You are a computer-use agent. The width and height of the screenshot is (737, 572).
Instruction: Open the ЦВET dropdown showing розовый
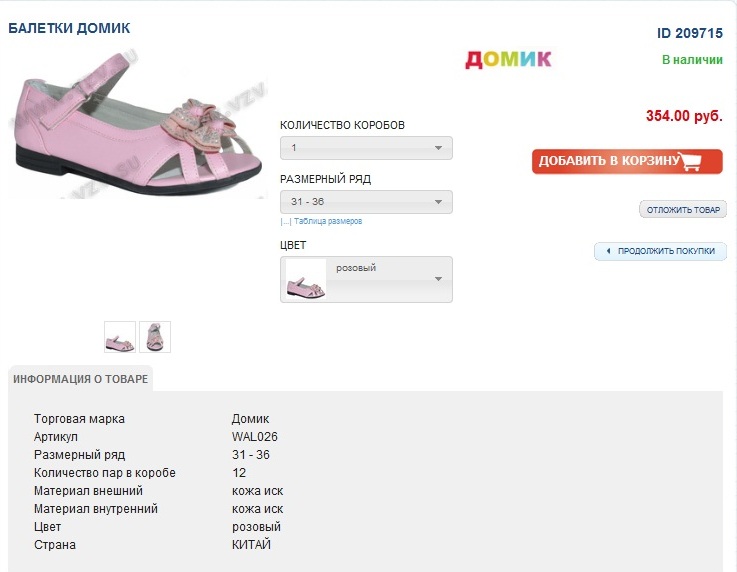click(x=366, y=279)
